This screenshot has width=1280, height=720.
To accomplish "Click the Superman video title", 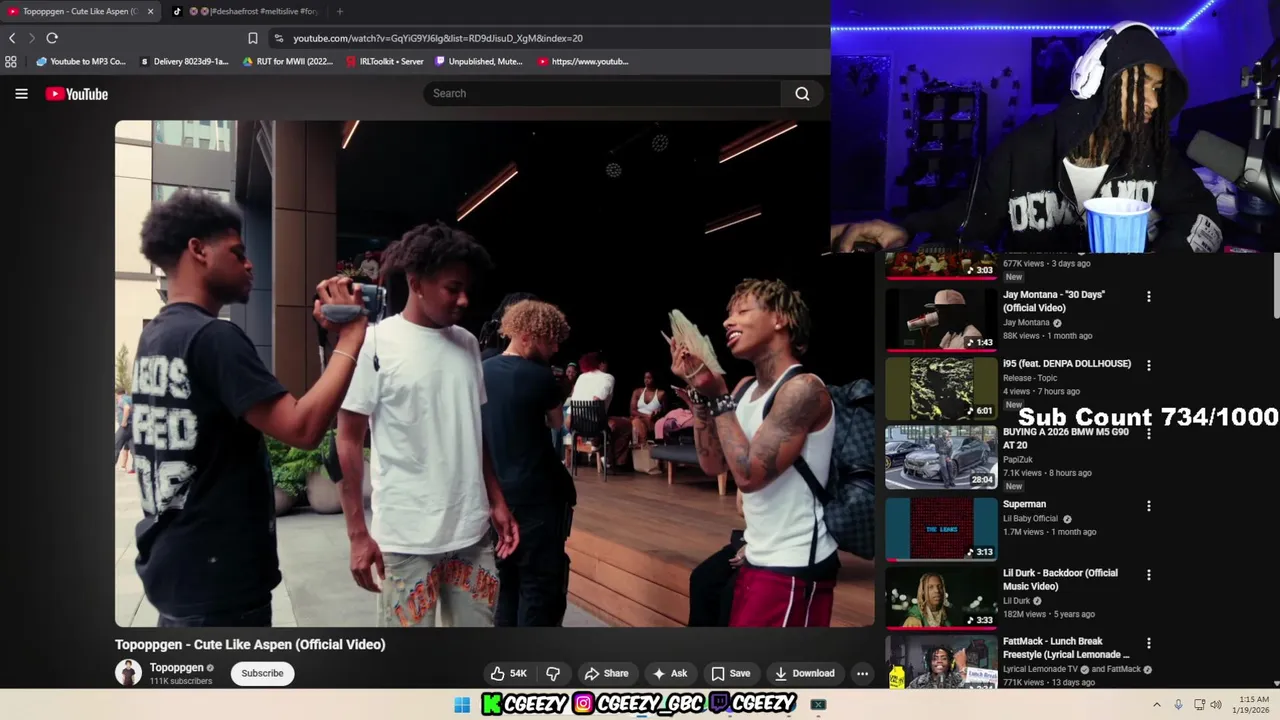I will pyautogui.click(x=1024, y=504).
